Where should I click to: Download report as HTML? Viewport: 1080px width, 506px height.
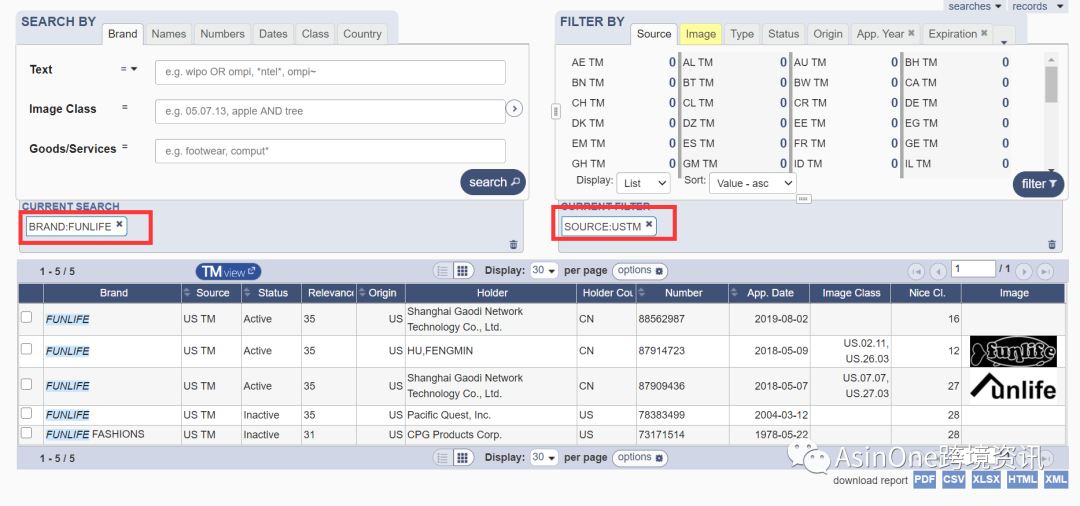coord(1021,480)
